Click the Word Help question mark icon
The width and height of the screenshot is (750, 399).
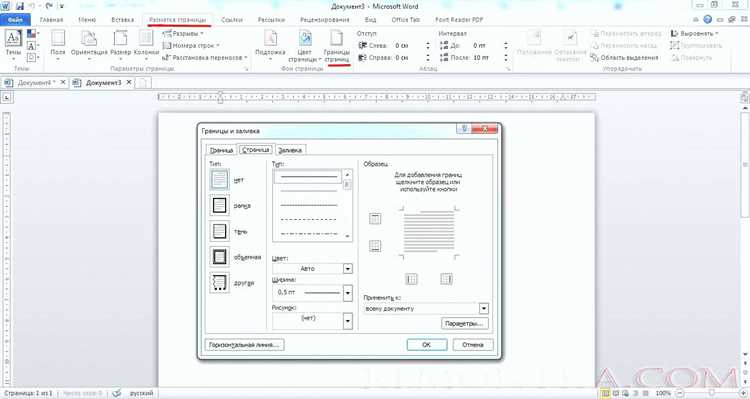click(x=707, y=19)
